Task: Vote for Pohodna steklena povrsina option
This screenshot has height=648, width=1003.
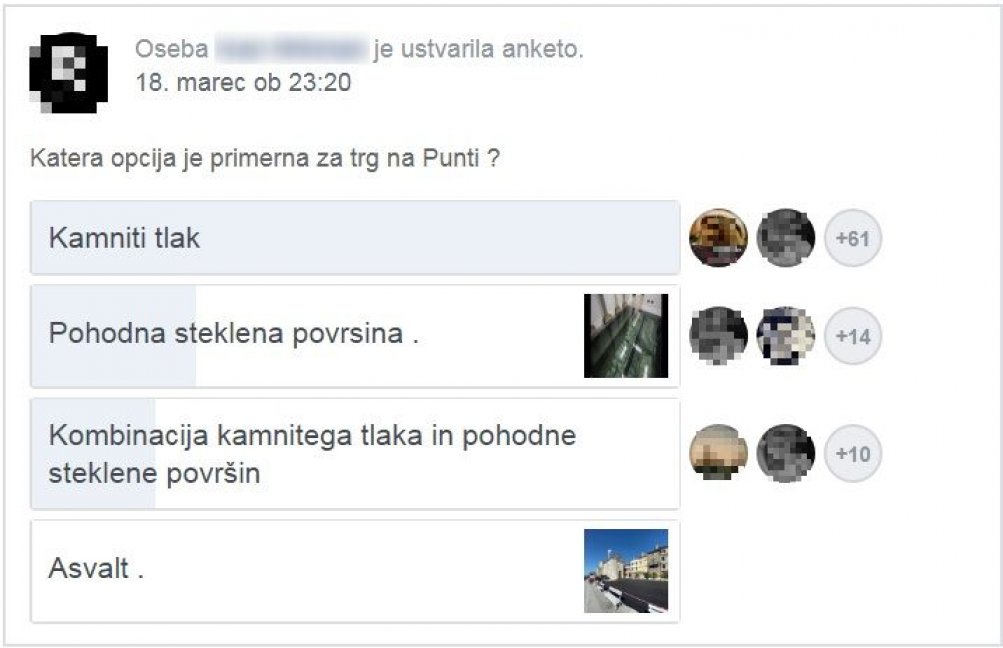Action: [355, 336]
